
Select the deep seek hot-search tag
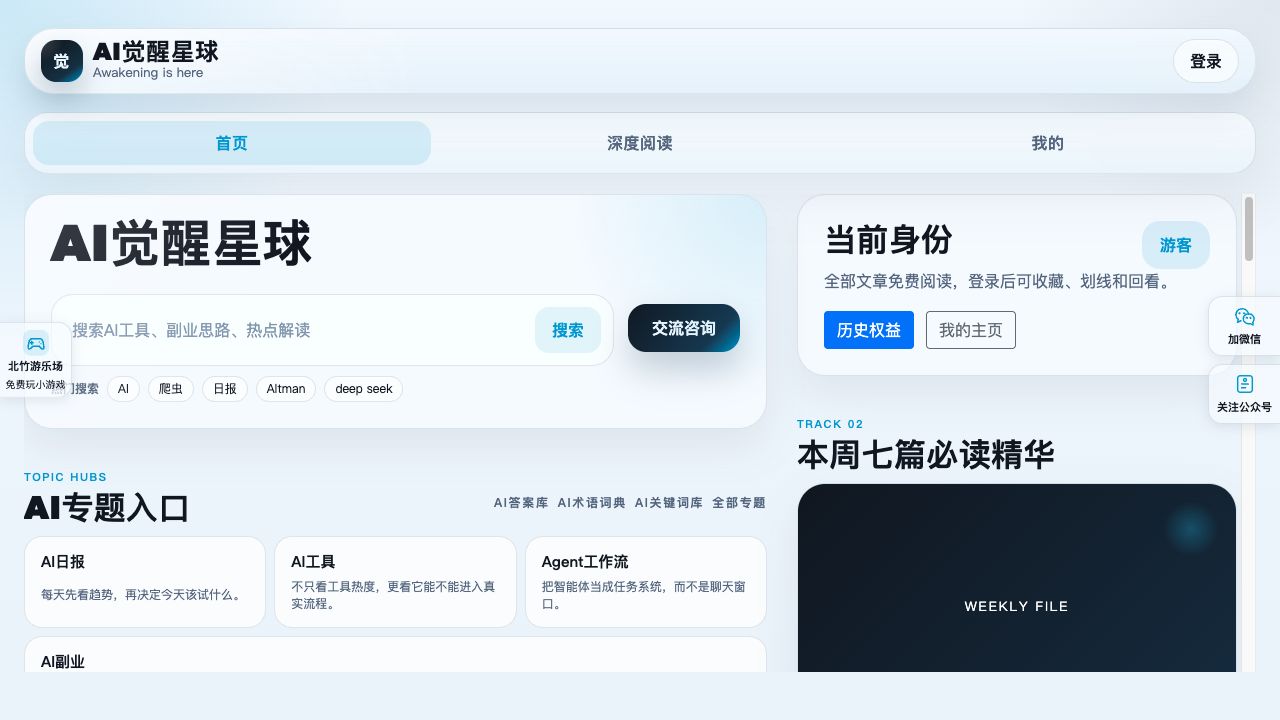pos(364,389)
